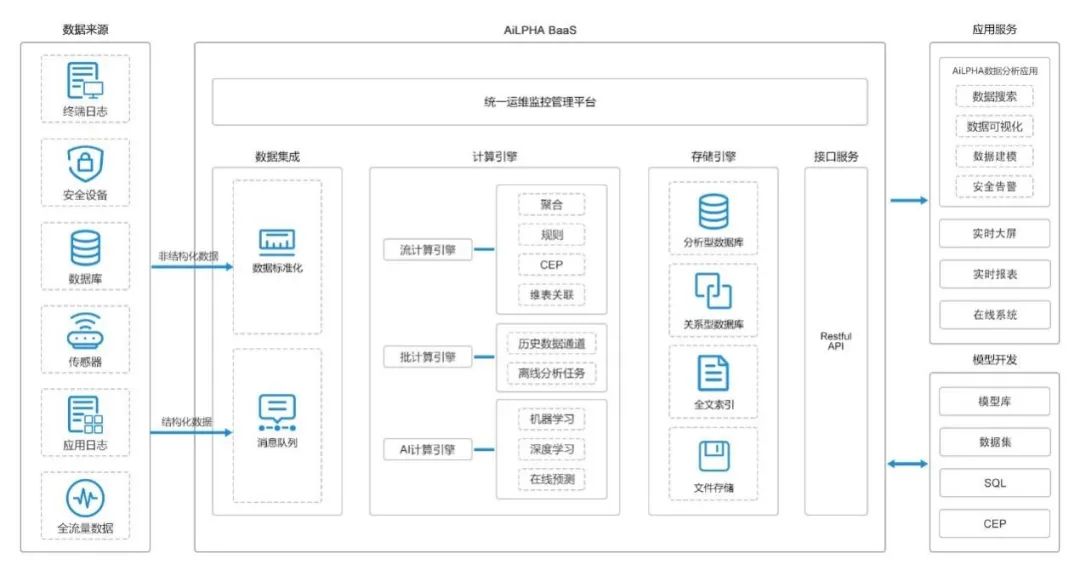Click the Restful API label
Screen dimensions: 1080x576
(835, 341)
